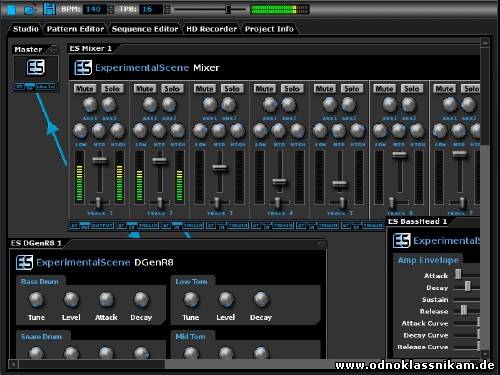500x375 pixels.
Task: Mute mixer track 5
Action: pyautogui.click(x=324, y=89)
